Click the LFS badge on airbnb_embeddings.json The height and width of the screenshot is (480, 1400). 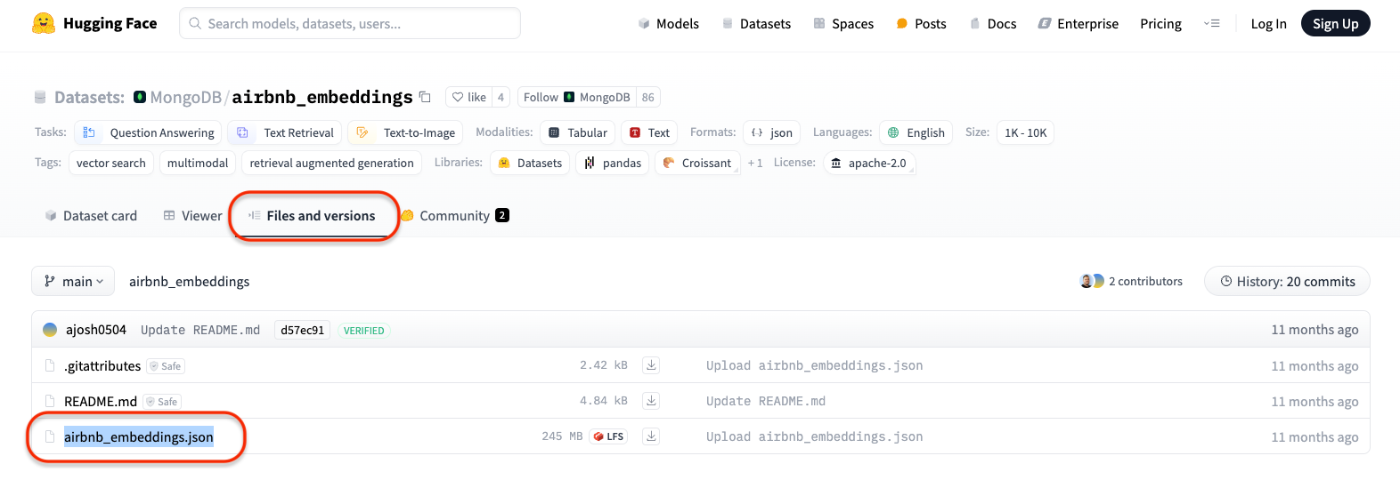608,437
